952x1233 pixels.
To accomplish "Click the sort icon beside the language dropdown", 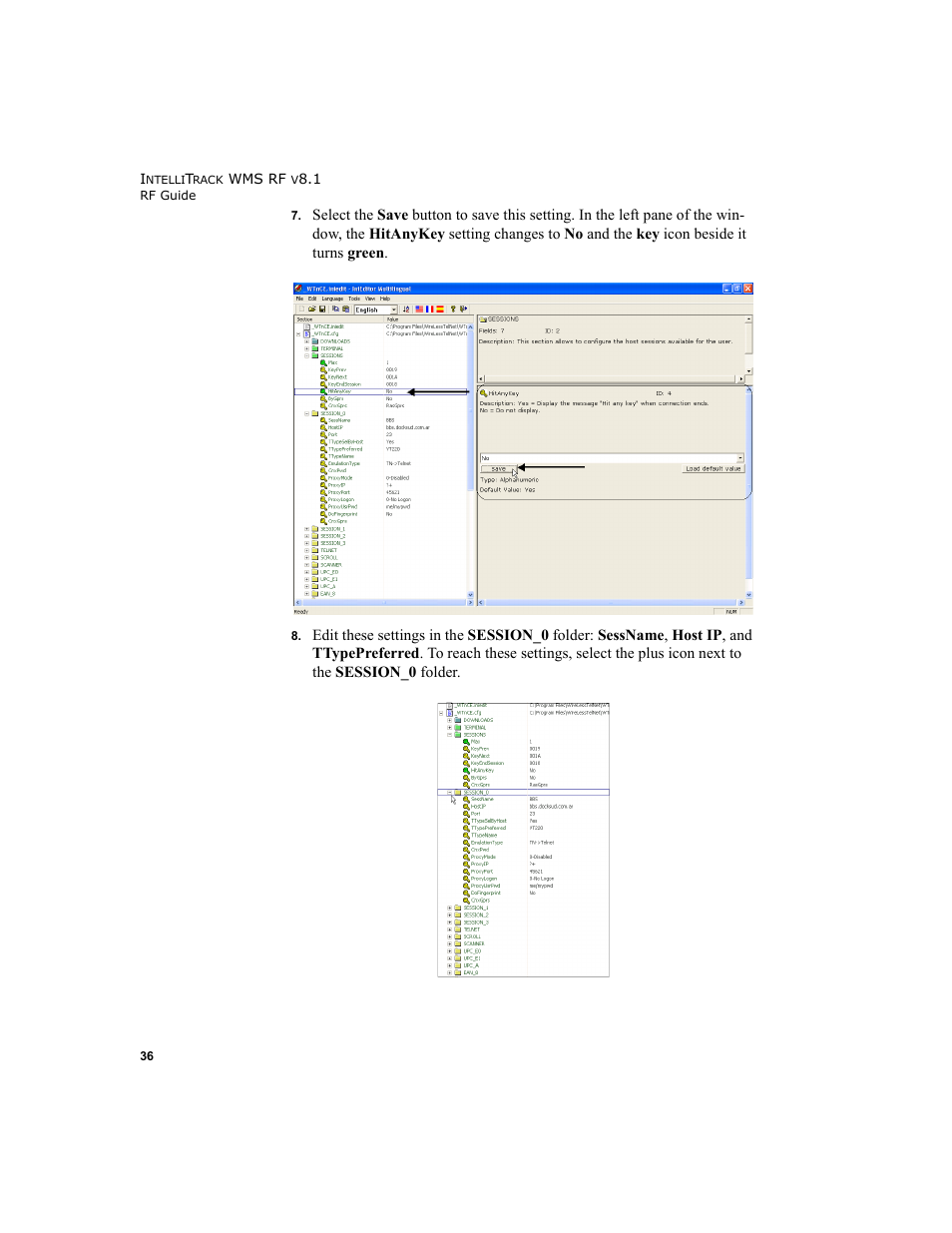I will (x=406, y=309).
